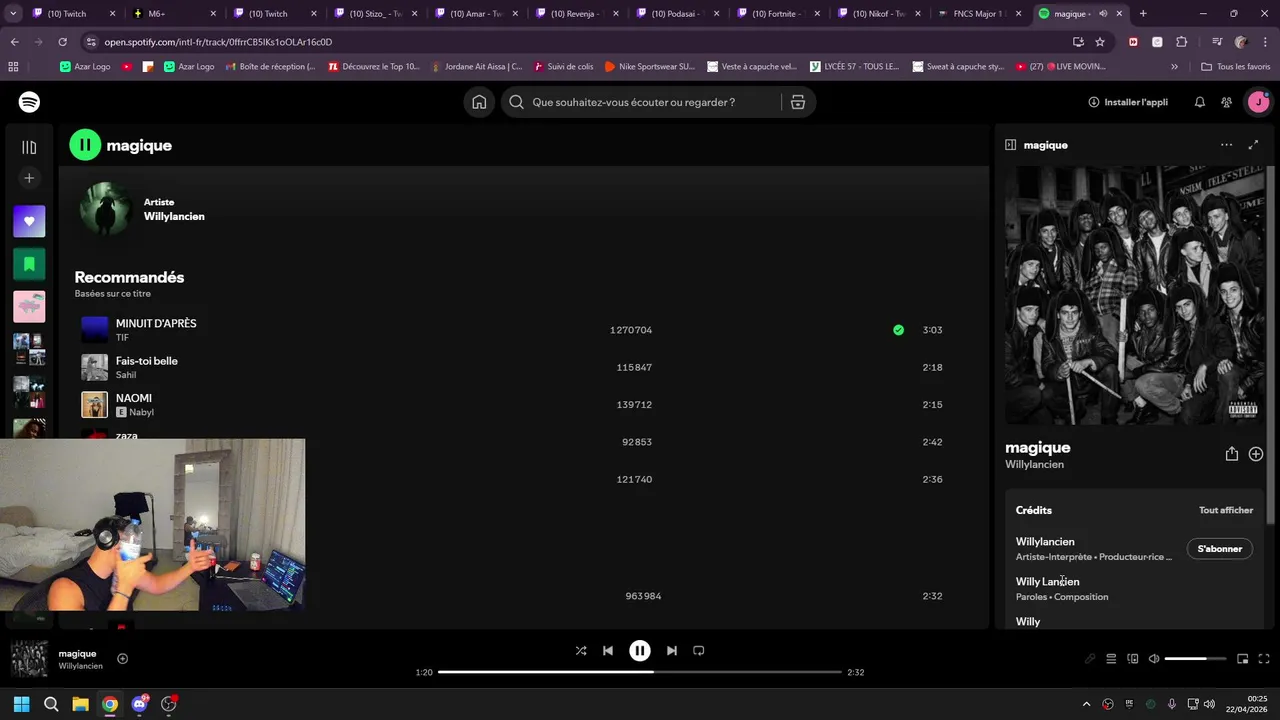
Task: Show all credits with Tout afficher
Action: pyautogui.click(x=1226, y=510)
